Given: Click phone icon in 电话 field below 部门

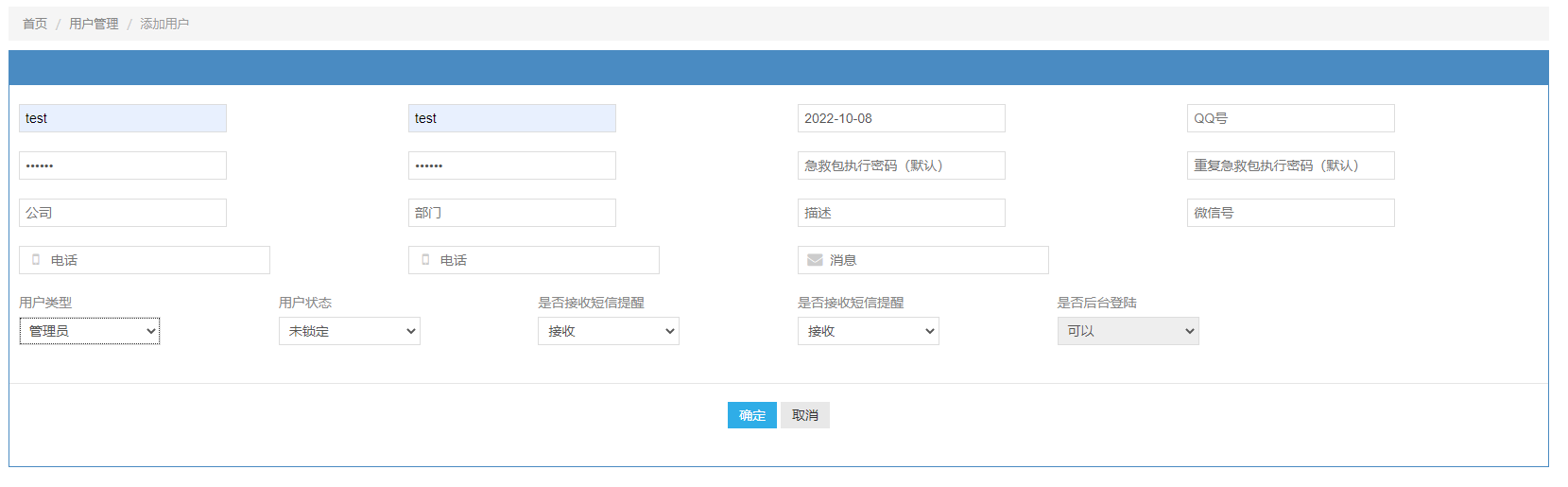Looking at the screenshot, I should (425, 260).
